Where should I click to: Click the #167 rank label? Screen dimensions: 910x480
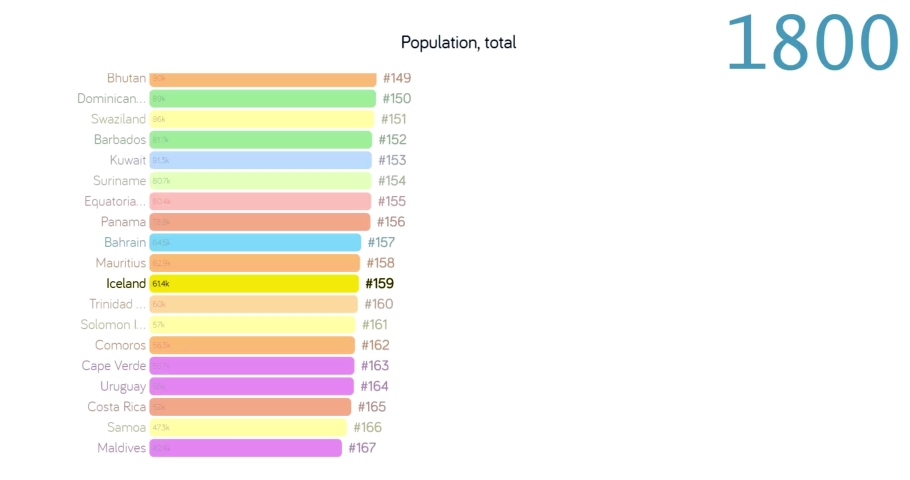pyautogui.click(x=362, y=448)
